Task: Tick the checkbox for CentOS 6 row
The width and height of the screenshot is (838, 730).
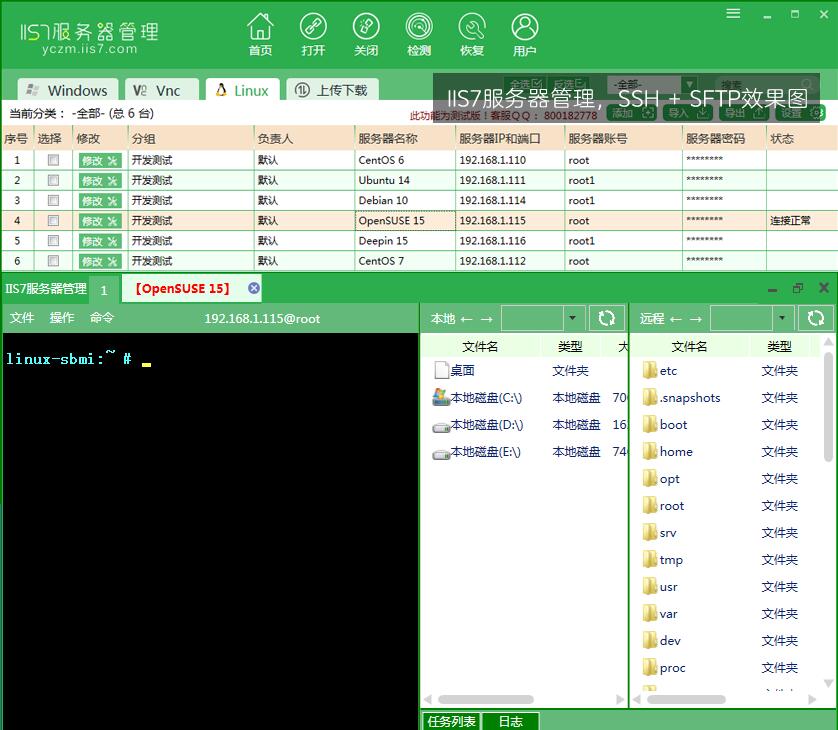Action: [x=54, y=160]
